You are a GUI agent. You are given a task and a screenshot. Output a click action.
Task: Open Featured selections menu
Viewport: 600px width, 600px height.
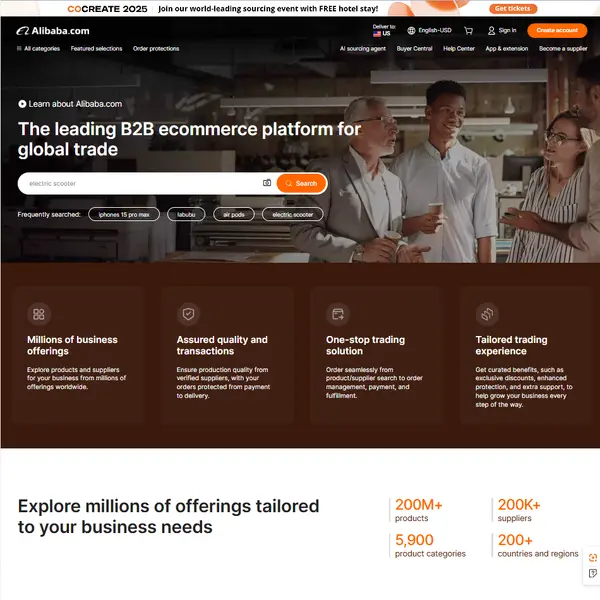pos(96,49)
